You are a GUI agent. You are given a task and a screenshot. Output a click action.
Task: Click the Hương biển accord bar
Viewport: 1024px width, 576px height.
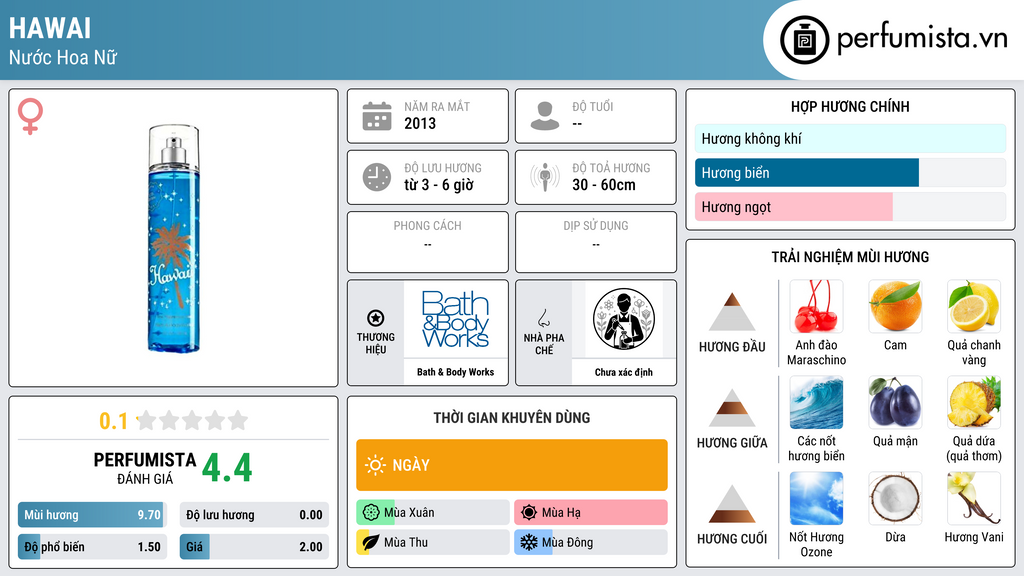coord(850,172)
